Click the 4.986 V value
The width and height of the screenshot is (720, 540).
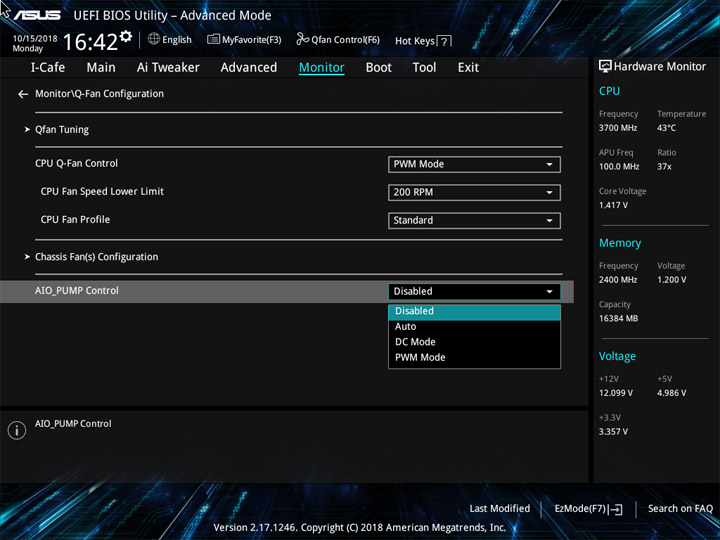671,393
